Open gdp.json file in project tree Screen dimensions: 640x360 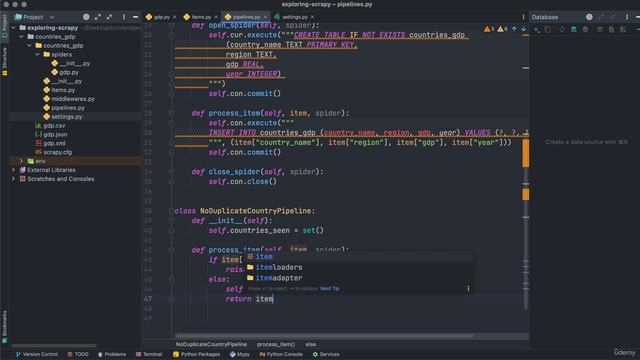(x=51, y=134)
